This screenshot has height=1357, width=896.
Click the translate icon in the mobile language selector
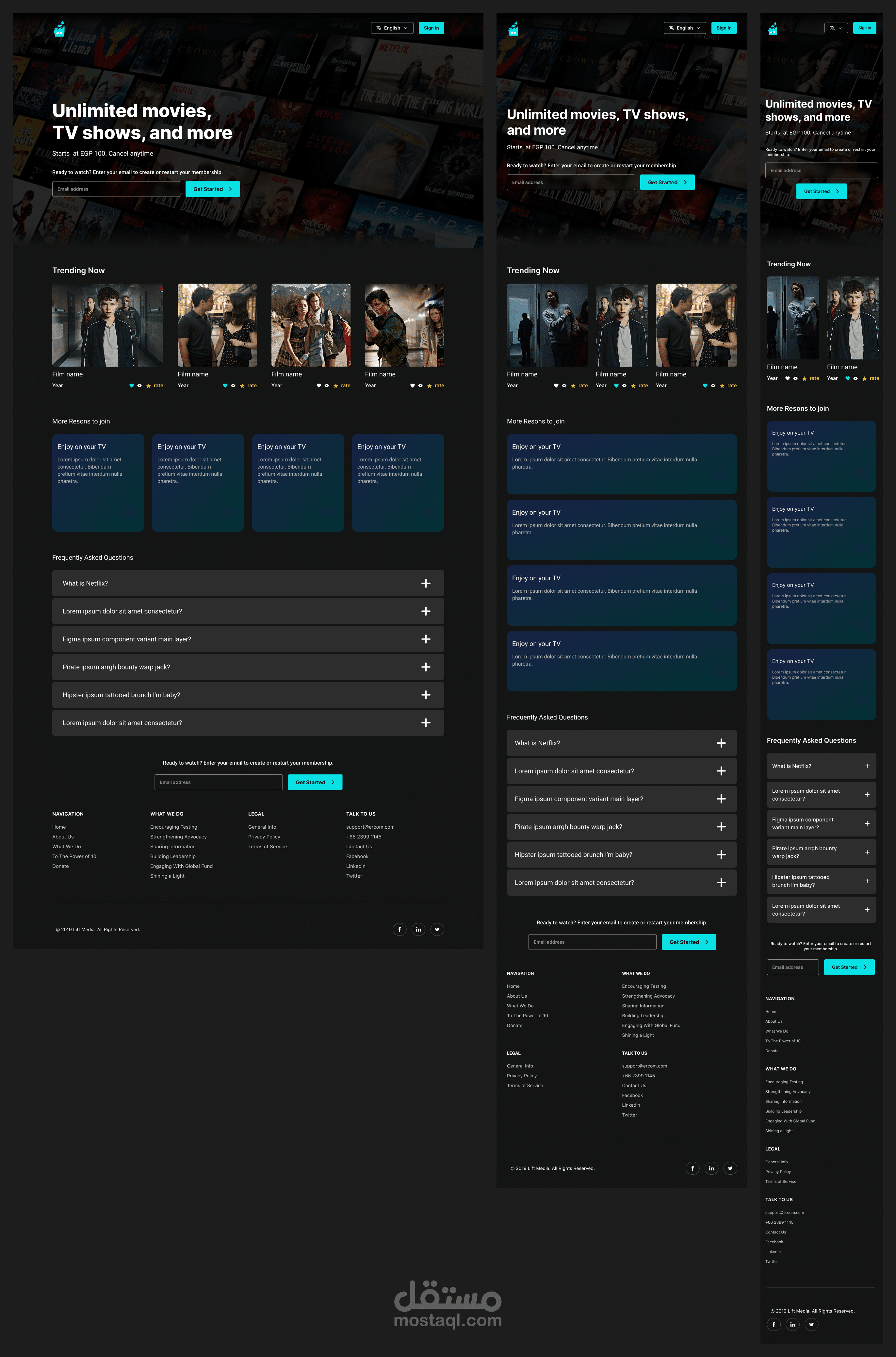(832, 28)
